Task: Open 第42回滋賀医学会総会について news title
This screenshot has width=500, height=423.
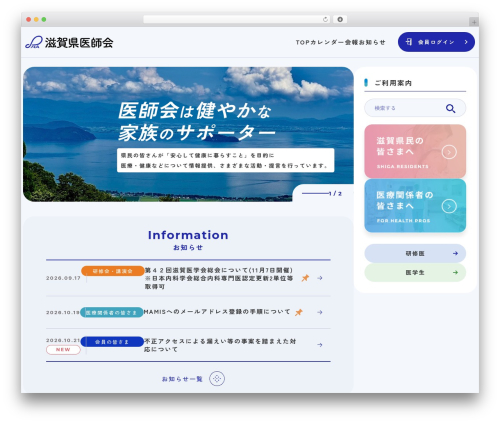Action: (x=219, y=278)
